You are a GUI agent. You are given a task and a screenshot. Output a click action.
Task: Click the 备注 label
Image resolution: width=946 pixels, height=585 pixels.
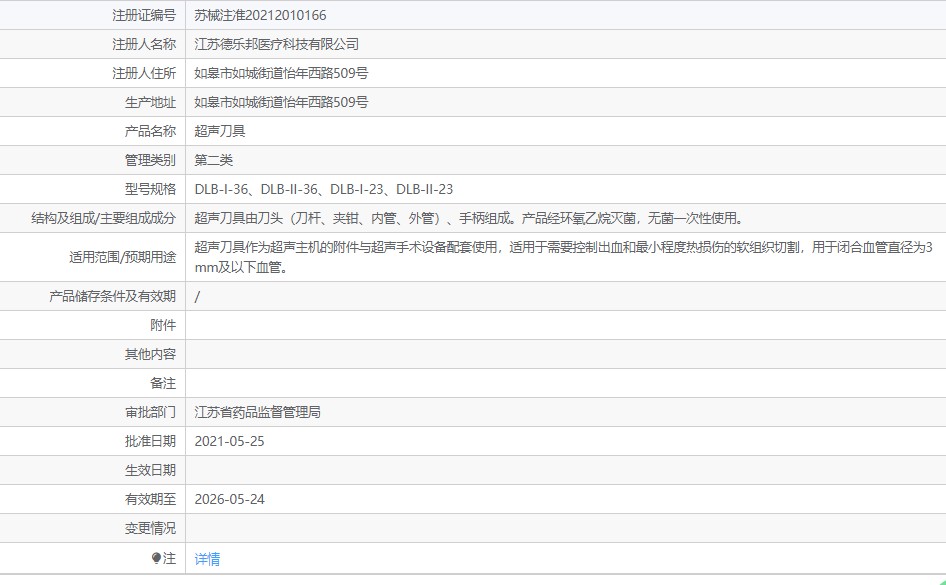pos(163,383)
